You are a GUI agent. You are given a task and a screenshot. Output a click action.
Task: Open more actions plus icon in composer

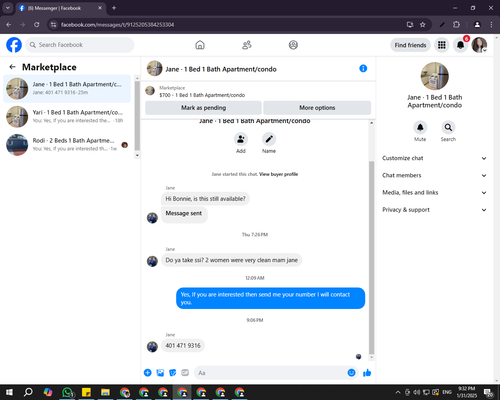coord(148,373)
